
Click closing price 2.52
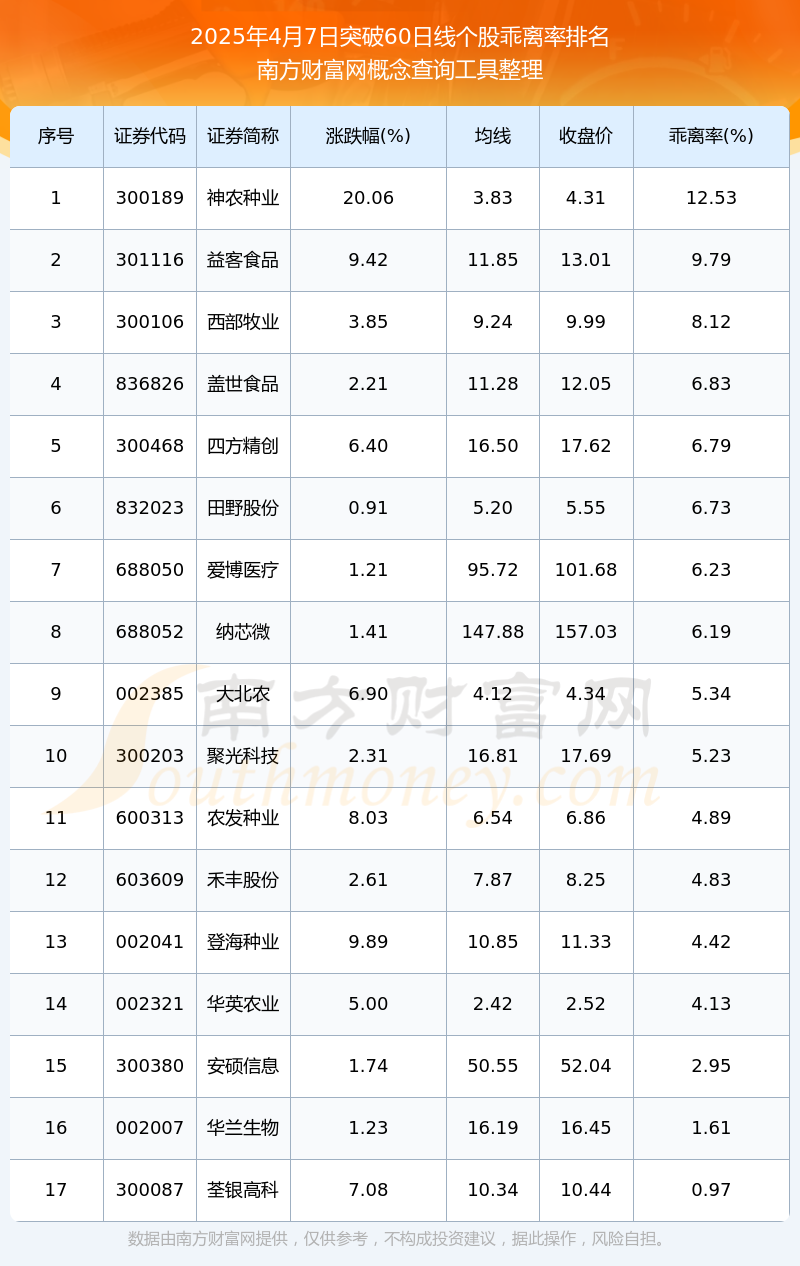(586, 1004)
